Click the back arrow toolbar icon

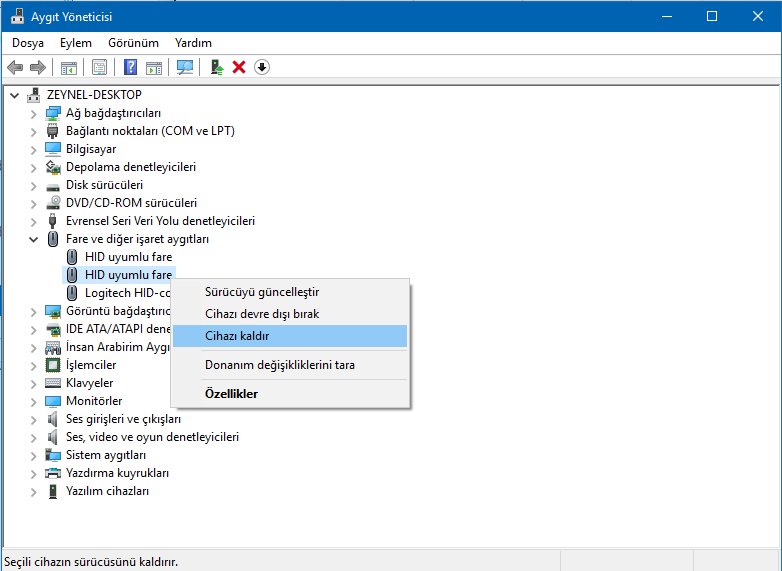(15, 67)
